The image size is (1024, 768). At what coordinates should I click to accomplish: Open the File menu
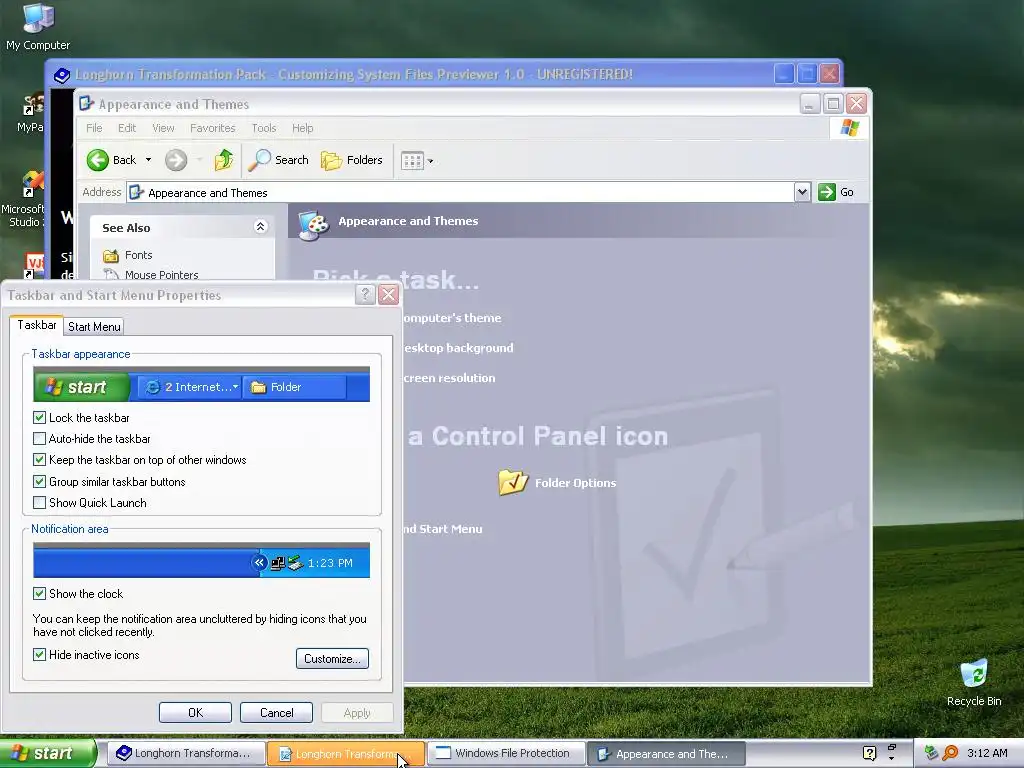[94, 128]
